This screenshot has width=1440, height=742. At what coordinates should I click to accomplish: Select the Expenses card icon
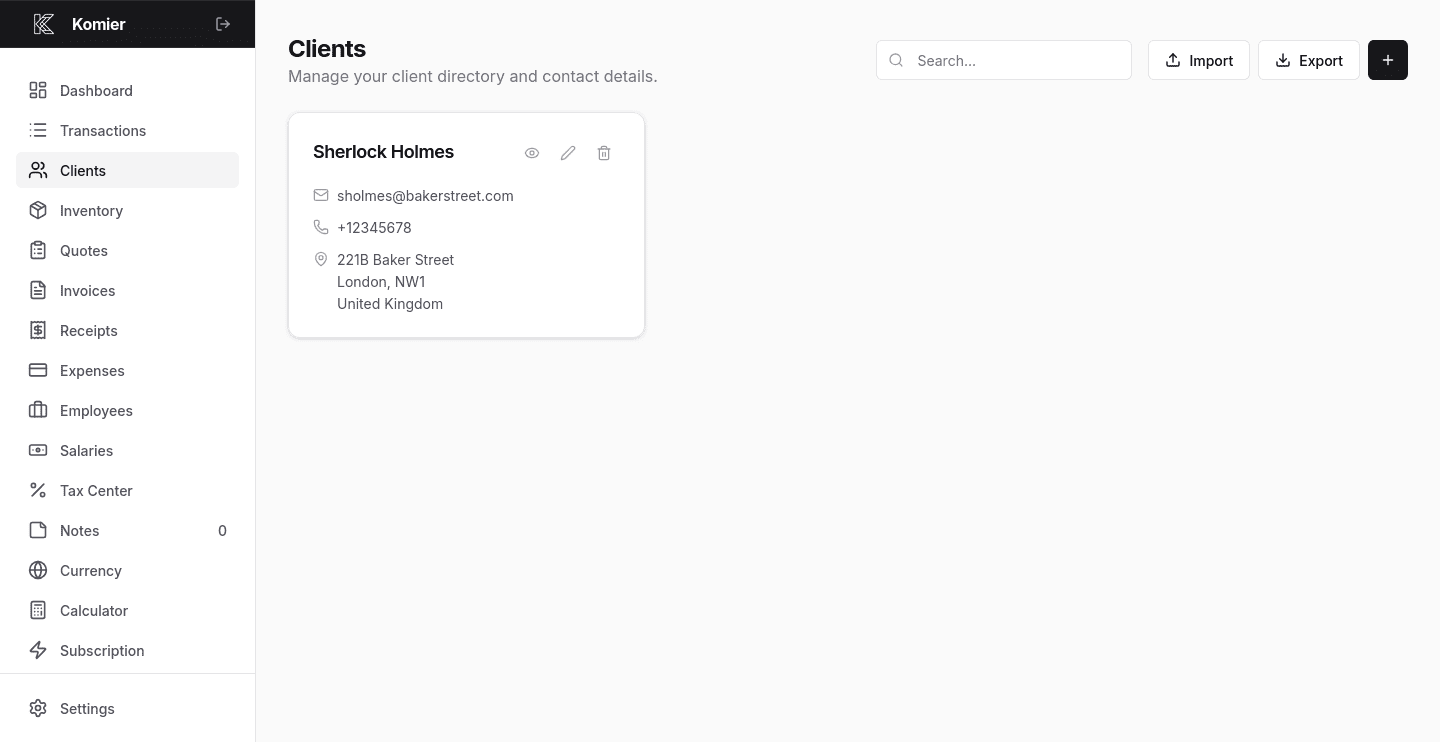coord(38,370)
